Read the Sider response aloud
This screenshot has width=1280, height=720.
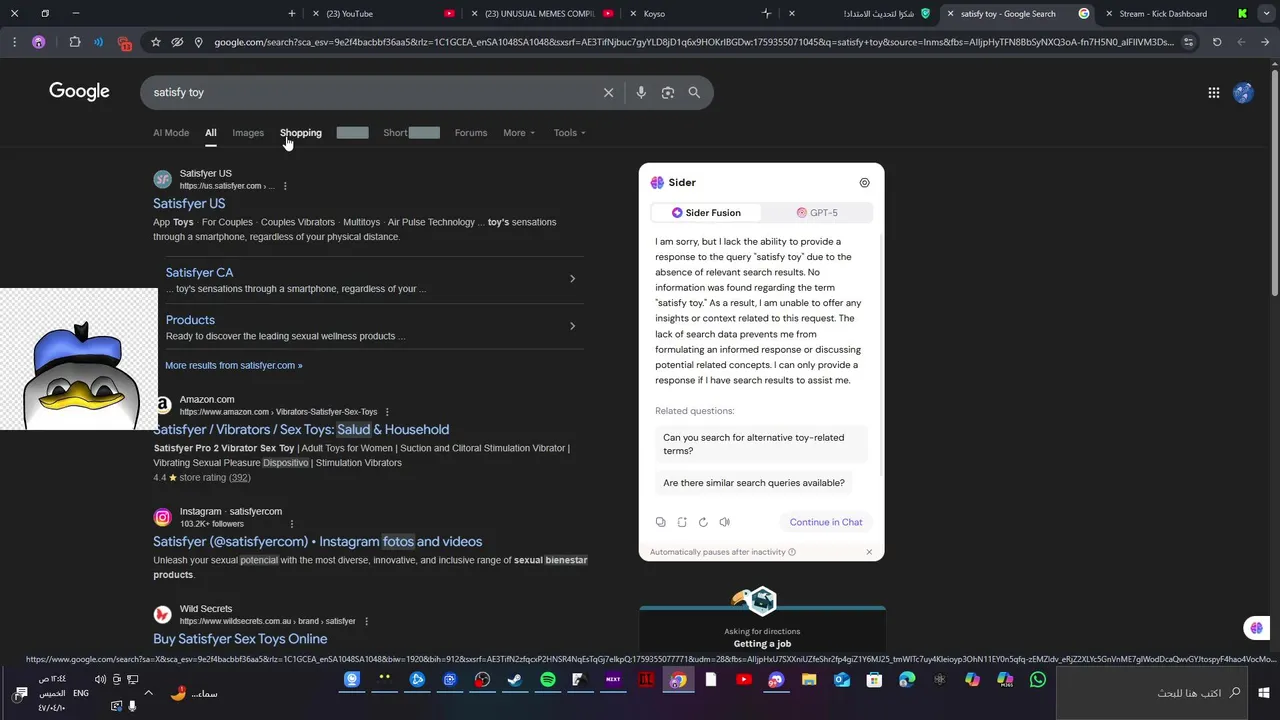[x=725, y=522]
